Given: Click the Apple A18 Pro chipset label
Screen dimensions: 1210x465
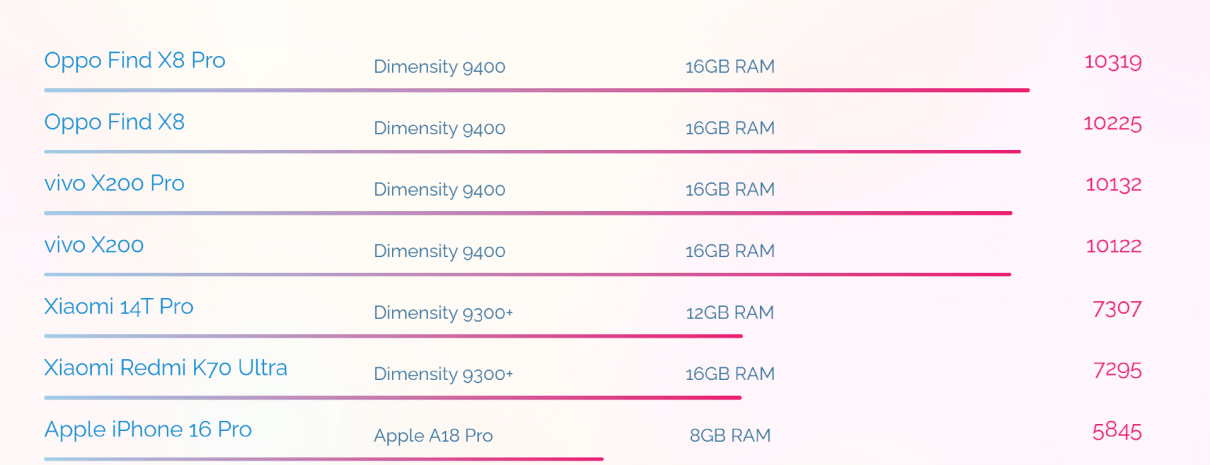Looking at the screenshot, I should tap(433, 436).
